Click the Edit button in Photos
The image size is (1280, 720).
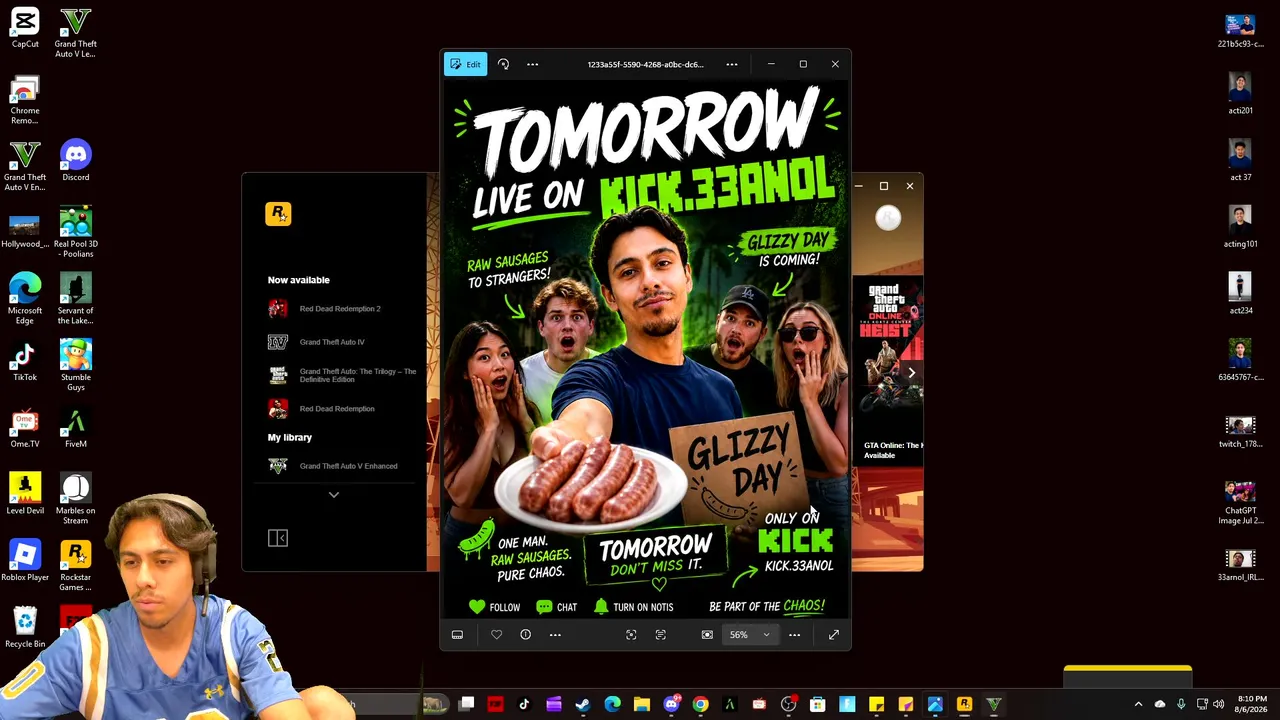tap(465, 64)
